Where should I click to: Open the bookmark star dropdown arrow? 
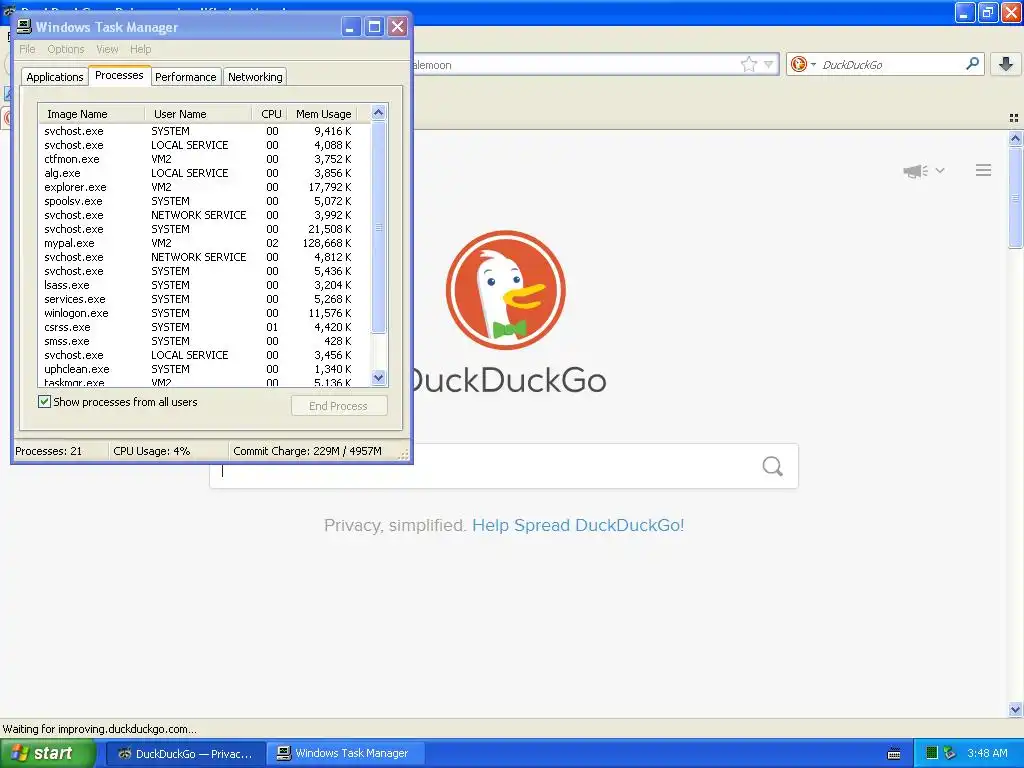[769, 65]
